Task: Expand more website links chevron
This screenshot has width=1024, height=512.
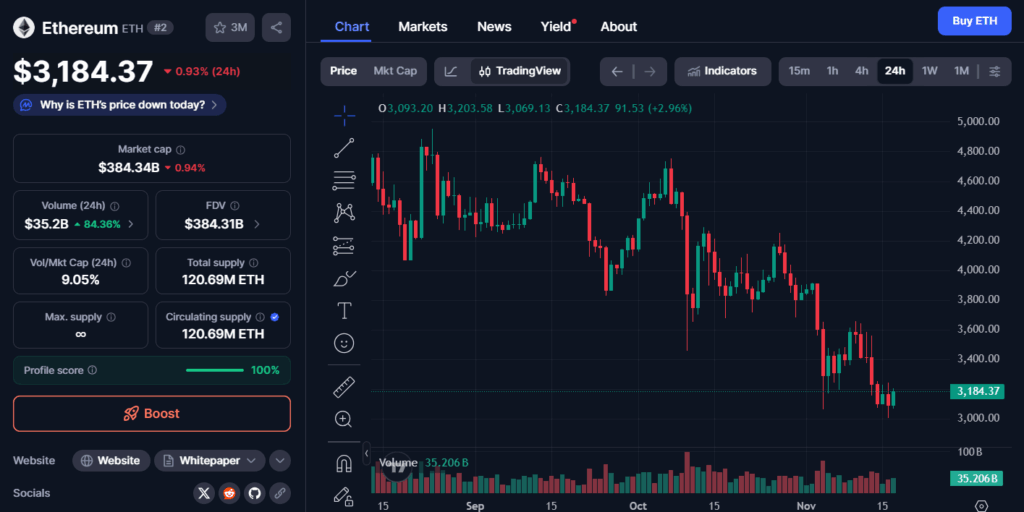Action: tap(280, 460)
